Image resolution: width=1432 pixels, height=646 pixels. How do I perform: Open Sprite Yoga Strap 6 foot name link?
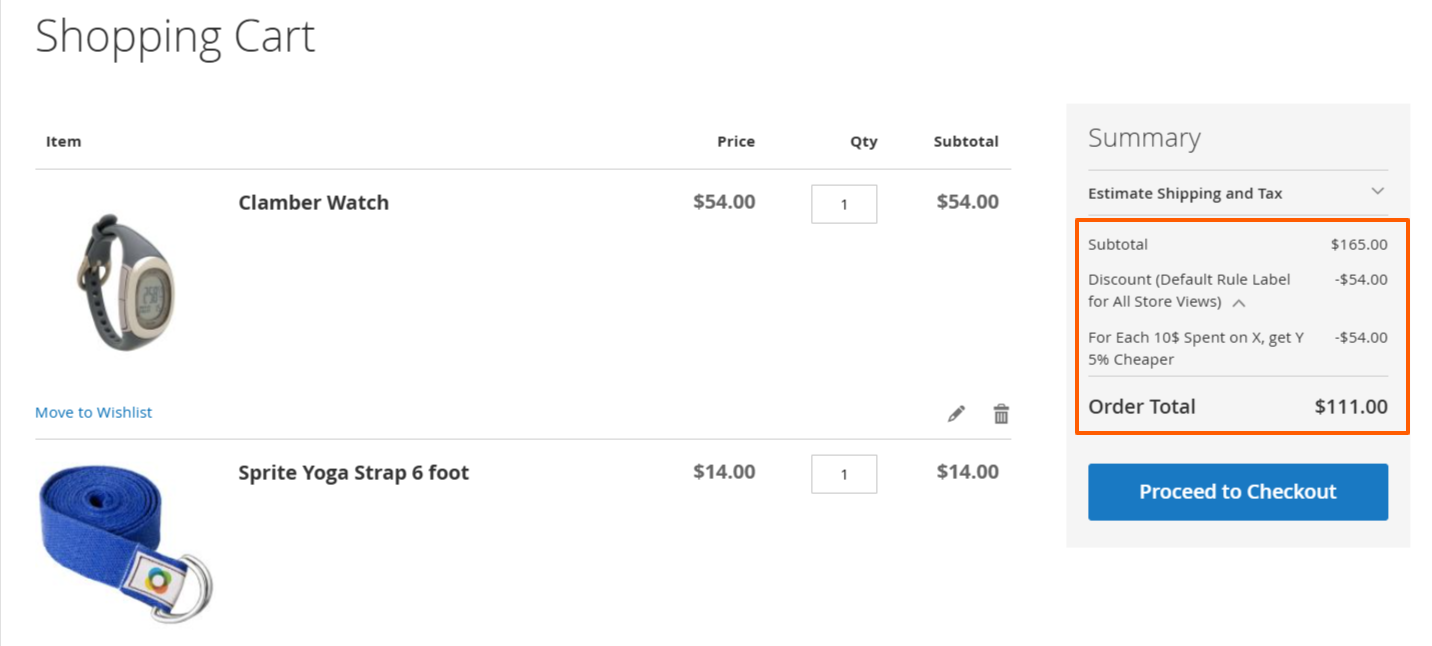pyautogui.click(x=354, y=472)
